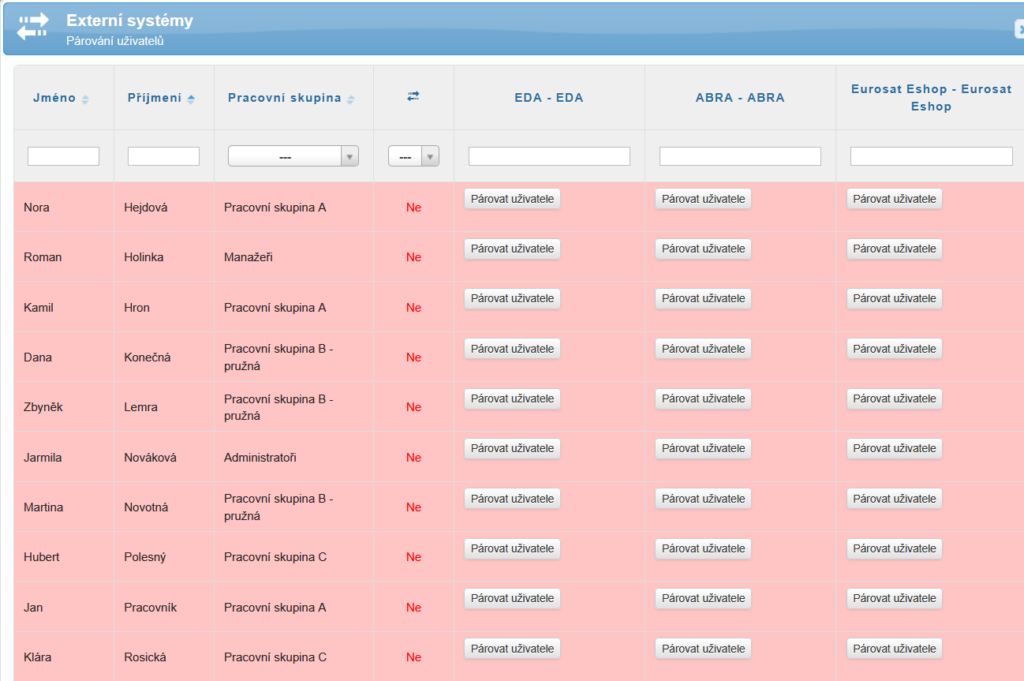Pair Nora Hejdová in Eurosat Eshop column
Viewport: 1024px width, 681px height.
click(895, 199)
